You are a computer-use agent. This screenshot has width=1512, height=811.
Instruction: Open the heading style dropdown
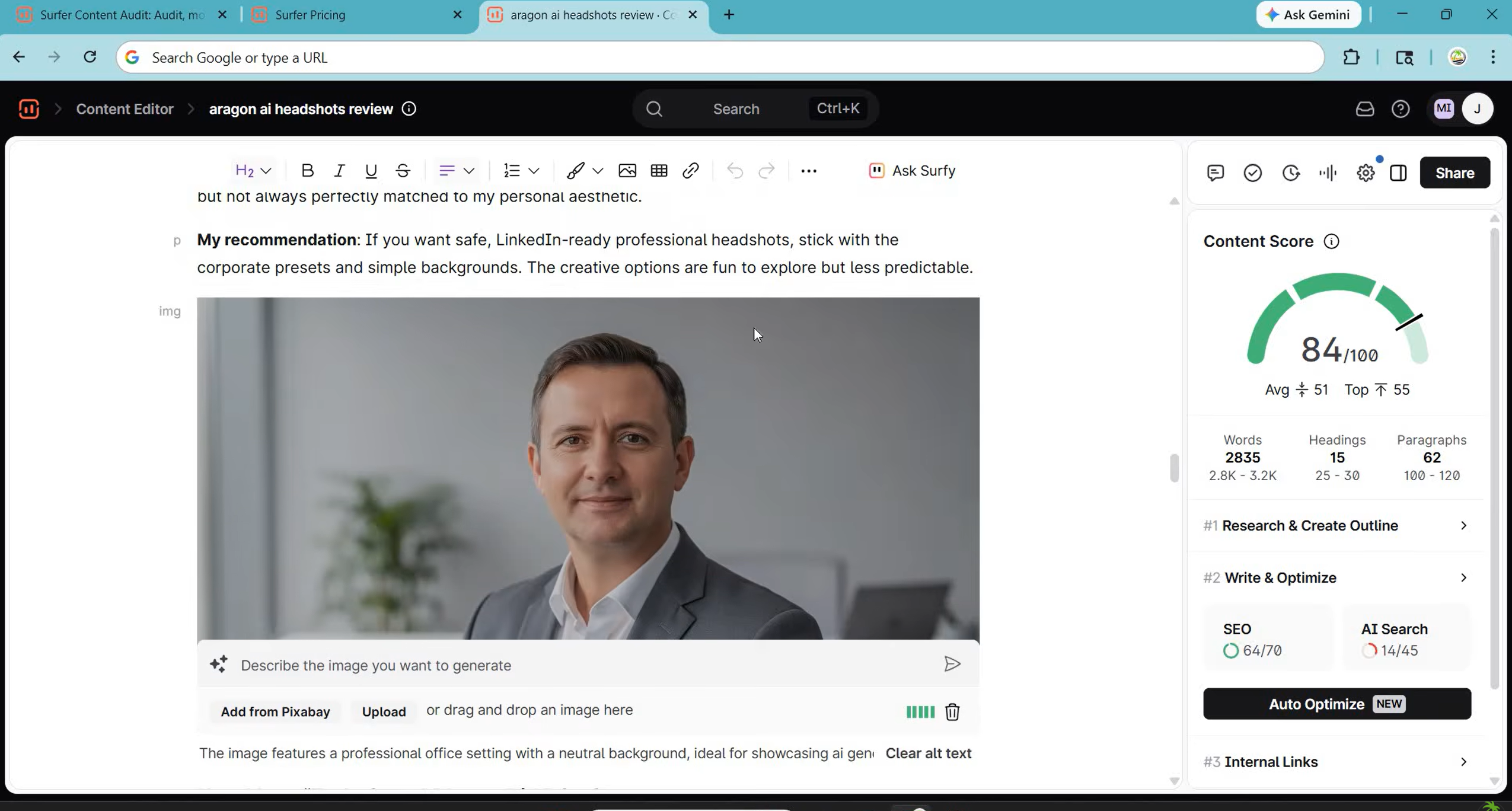251,170
